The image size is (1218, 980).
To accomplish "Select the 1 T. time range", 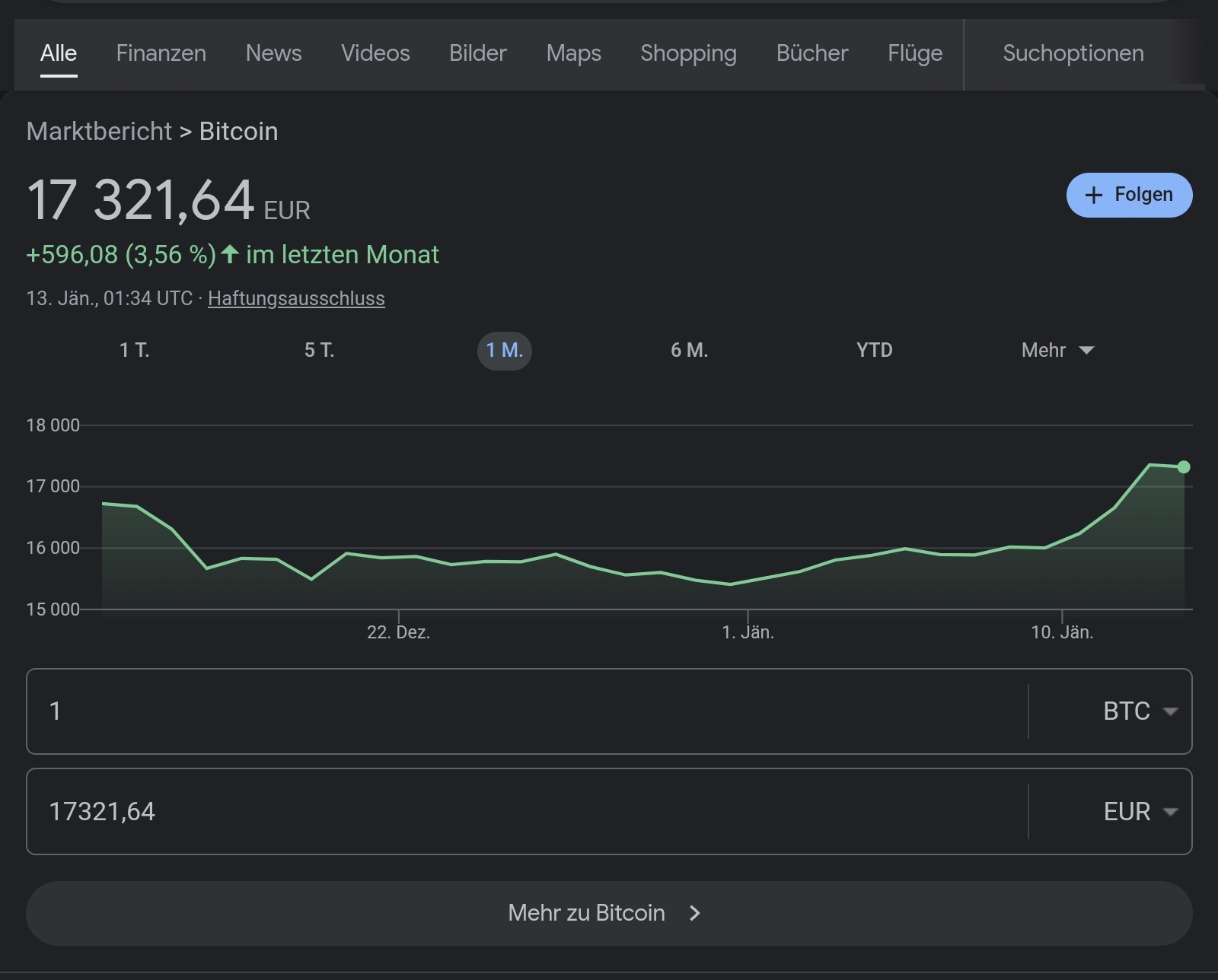I will tap(134, 350).
